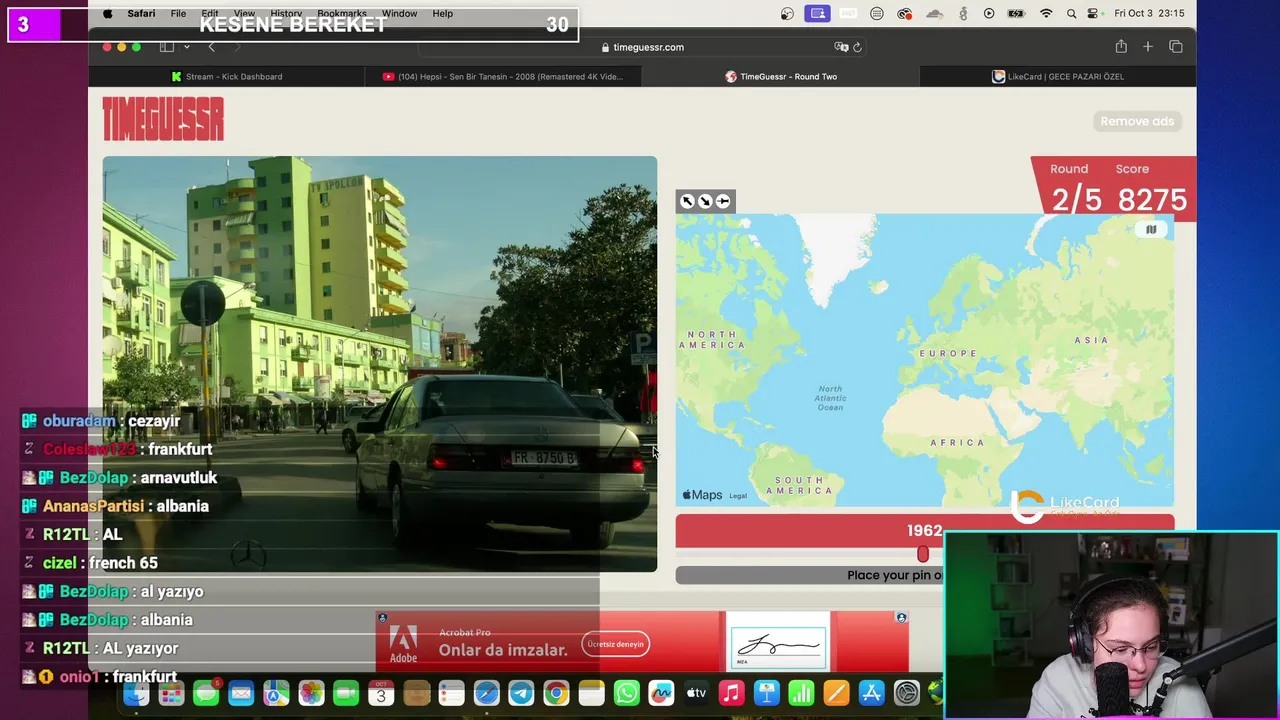This screenshot has height=720, width=1280.
Task: Open Freeform from the Dock
Action: (661, 693)
